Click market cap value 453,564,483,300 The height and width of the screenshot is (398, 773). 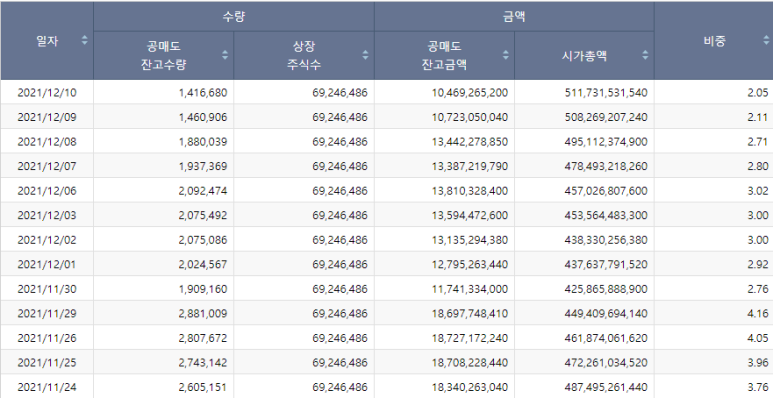pyautogui.click(x=606, y=216)
